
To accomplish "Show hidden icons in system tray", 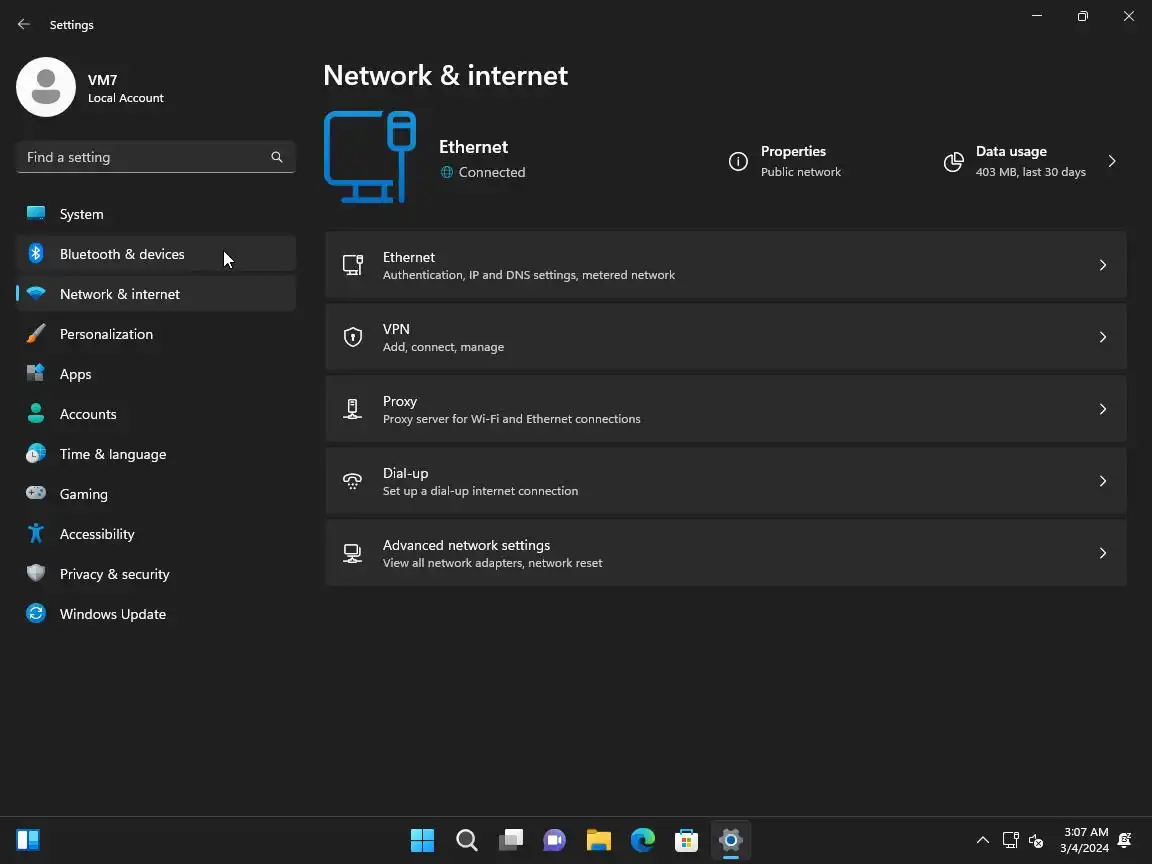I will pyautogui.click(x=982, y=840).
